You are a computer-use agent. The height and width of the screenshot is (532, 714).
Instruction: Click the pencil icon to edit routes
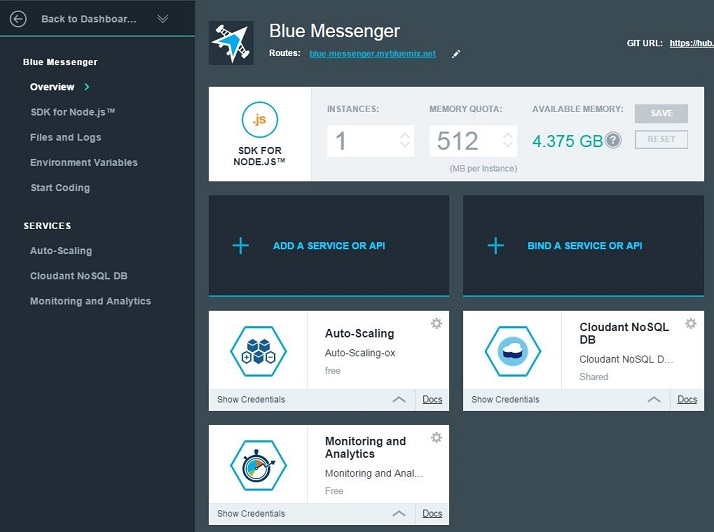tap(456, 54)
